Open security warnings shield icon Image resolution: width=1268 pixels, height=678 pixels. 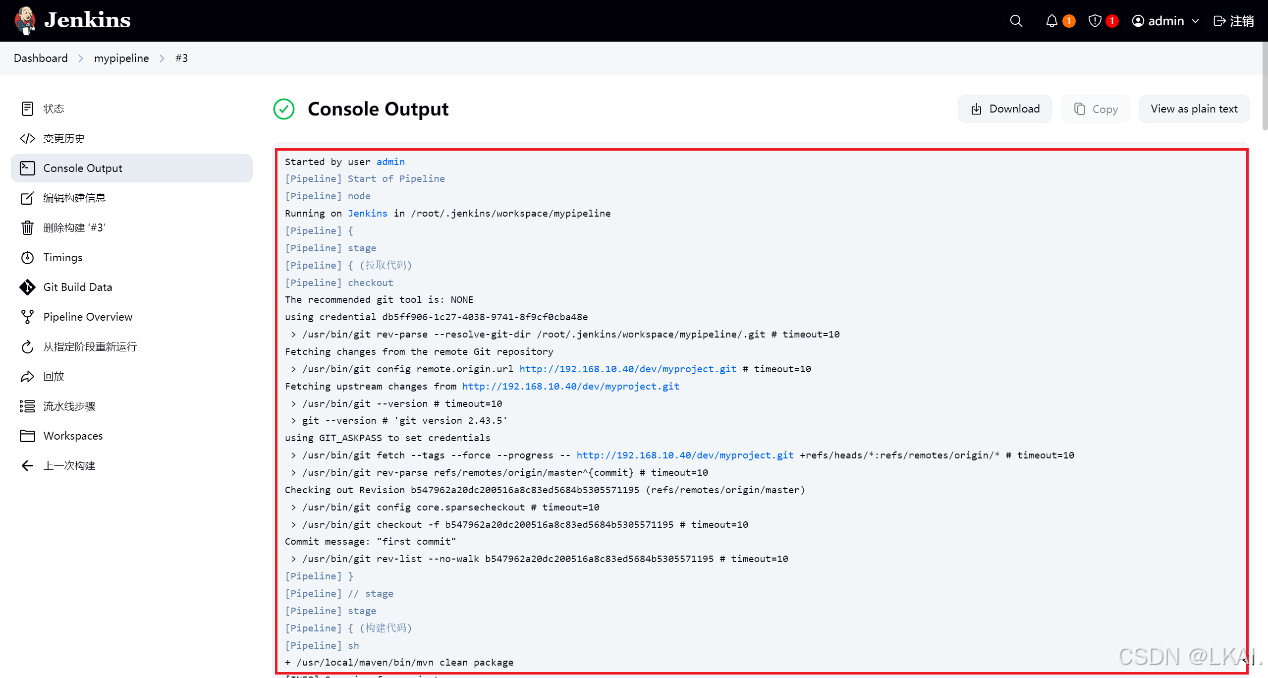pos(1095,21)
